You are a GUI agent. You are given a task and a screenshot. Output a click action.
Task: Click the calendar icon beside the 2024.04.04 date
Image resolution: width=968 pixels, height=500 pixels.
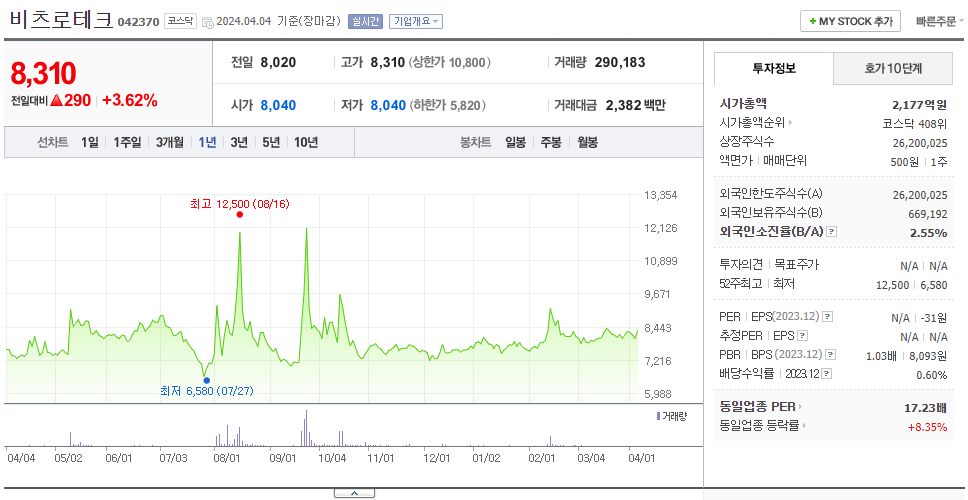(x=207, y=22)
